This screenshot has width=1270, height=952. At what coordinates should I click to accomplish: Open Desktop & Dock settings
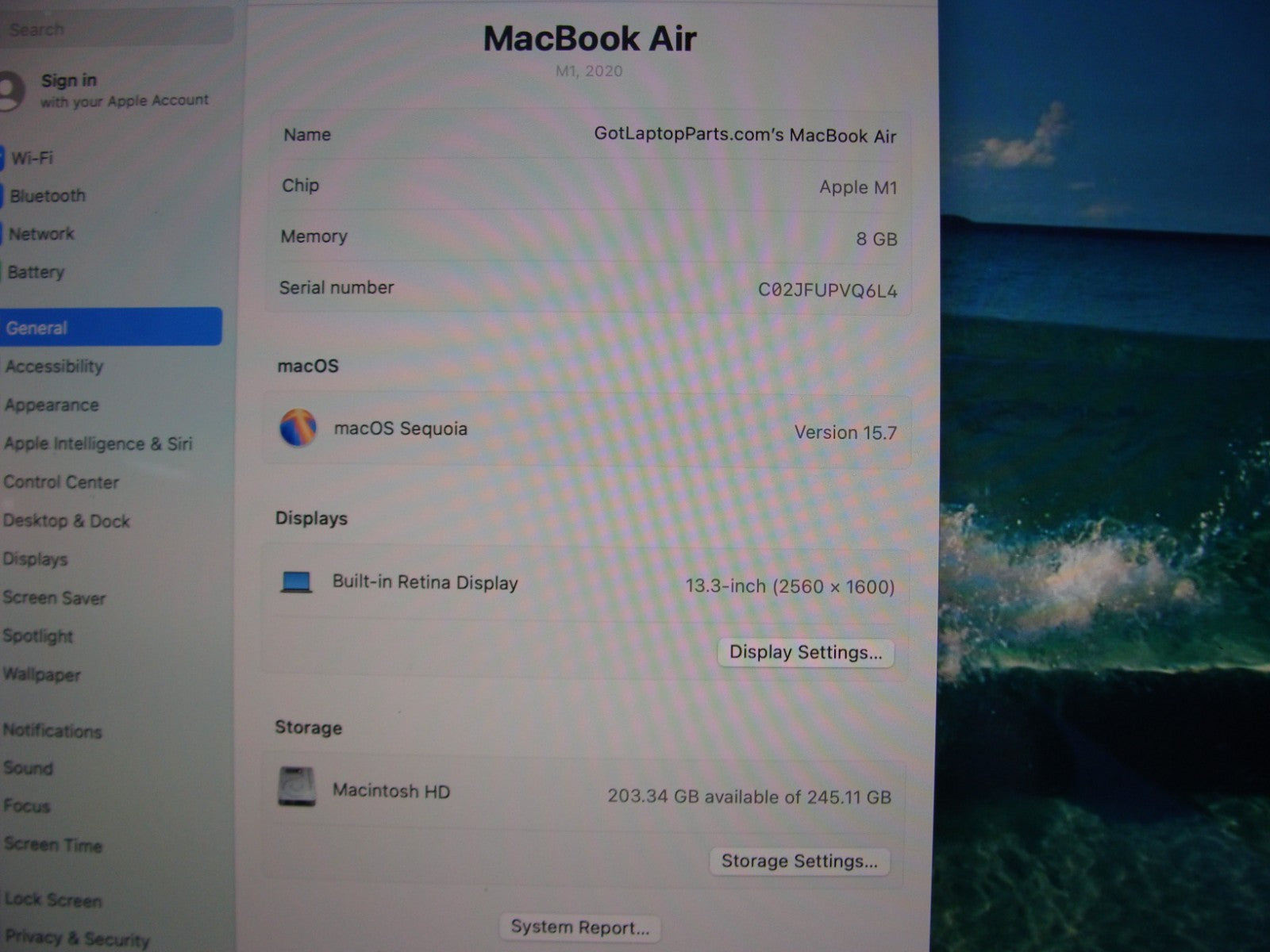click(x=67, y=521)
